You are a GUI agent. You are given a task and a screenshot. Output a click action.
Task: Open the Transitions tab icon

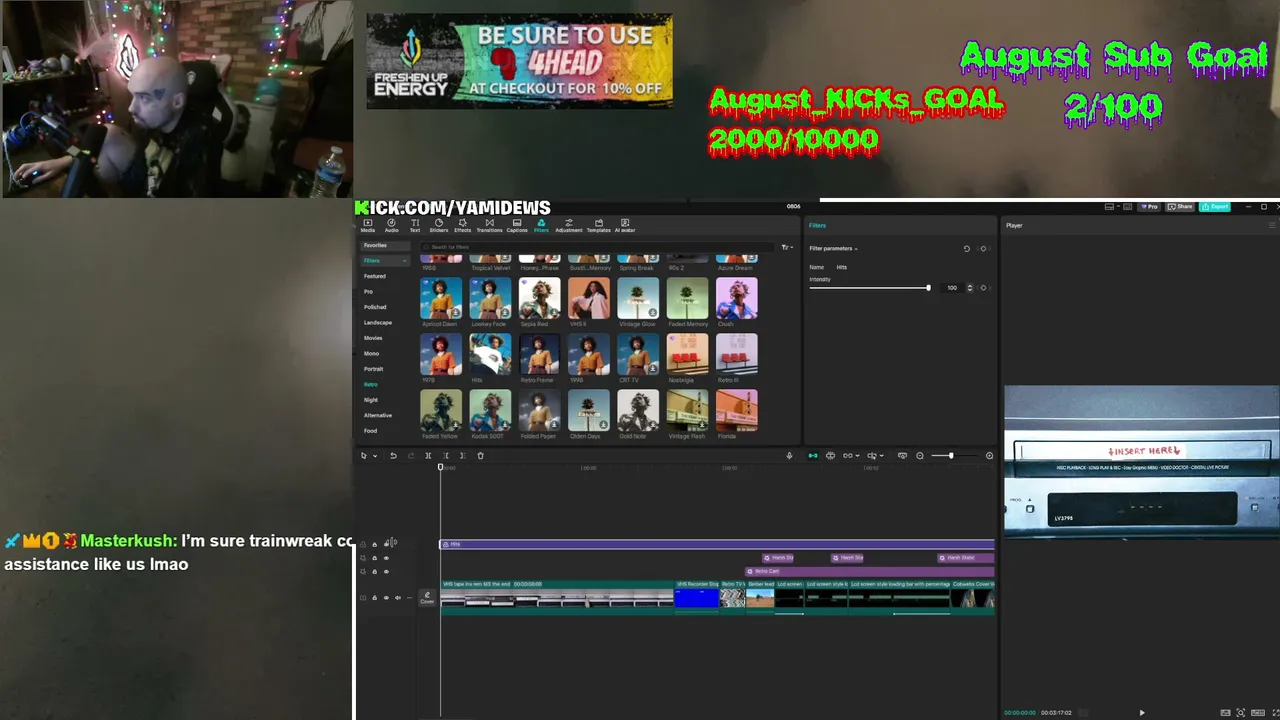[x=489, y=222]
